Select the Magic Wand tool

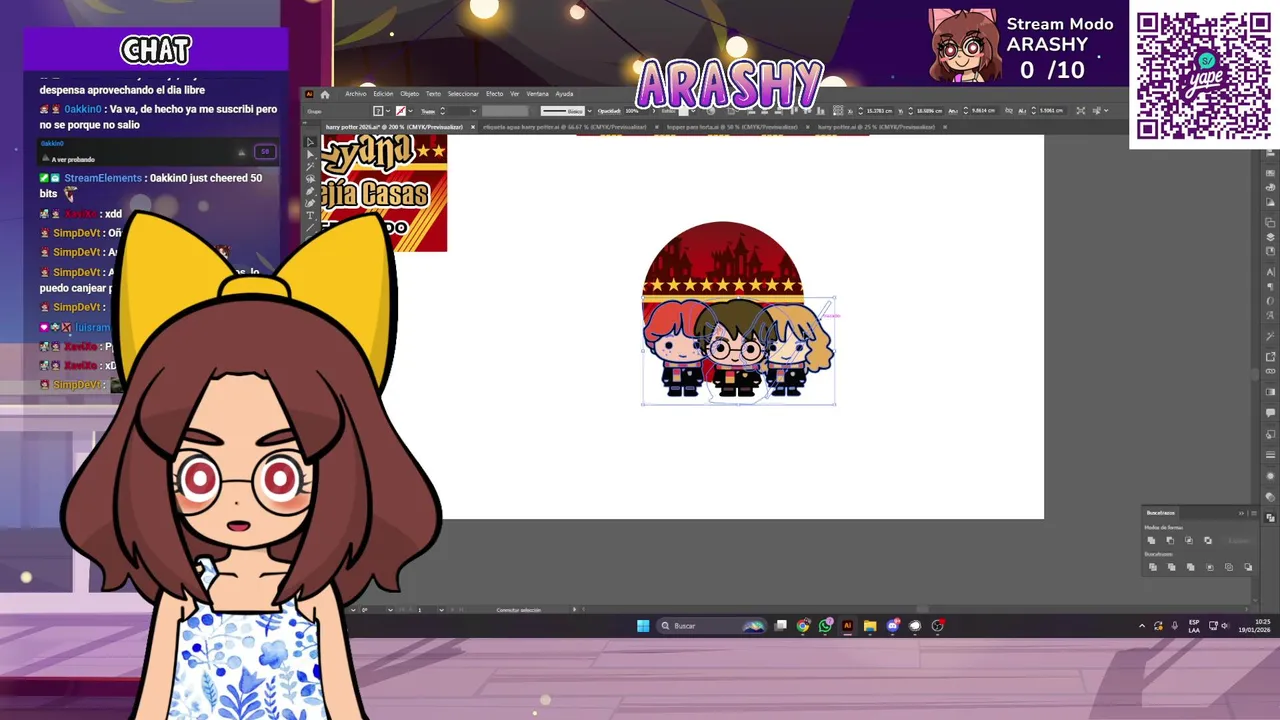[311, 167]
